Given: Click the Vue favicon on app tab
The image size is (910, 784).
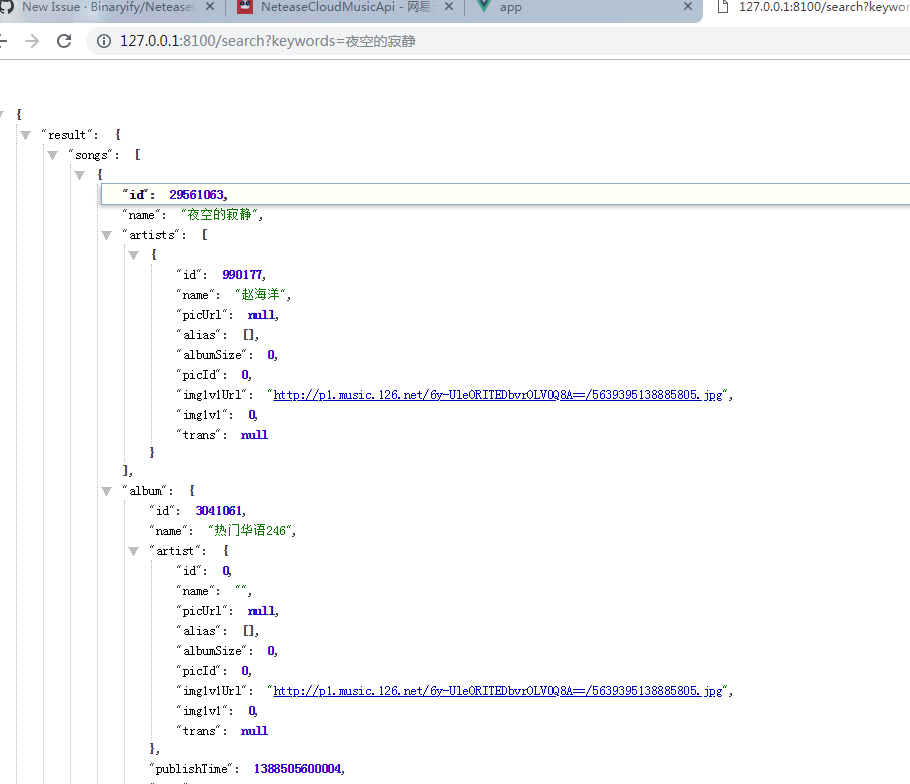Looking at the screenshot, I should [x=484, y=6].
